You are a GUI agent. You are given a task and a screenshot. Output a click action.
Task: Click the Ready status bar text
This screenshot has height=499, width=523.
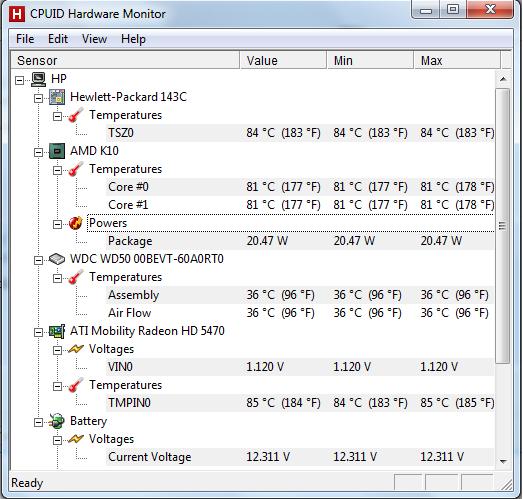27,483
